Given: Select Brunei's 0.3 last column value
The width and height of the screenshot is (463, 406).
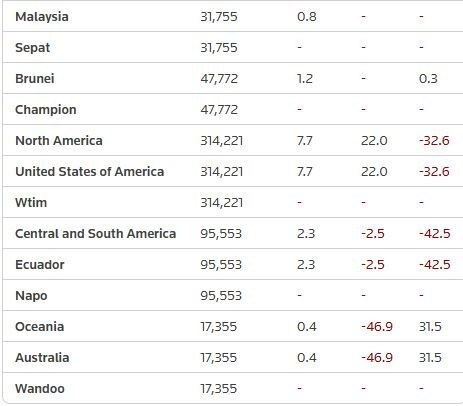Looking at the screenshot, I should [428, 79].
